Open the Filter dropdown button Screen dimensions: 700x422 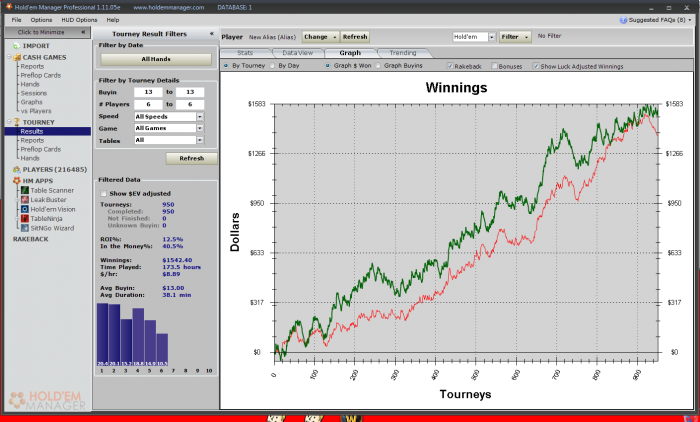(x=515, y=37)
